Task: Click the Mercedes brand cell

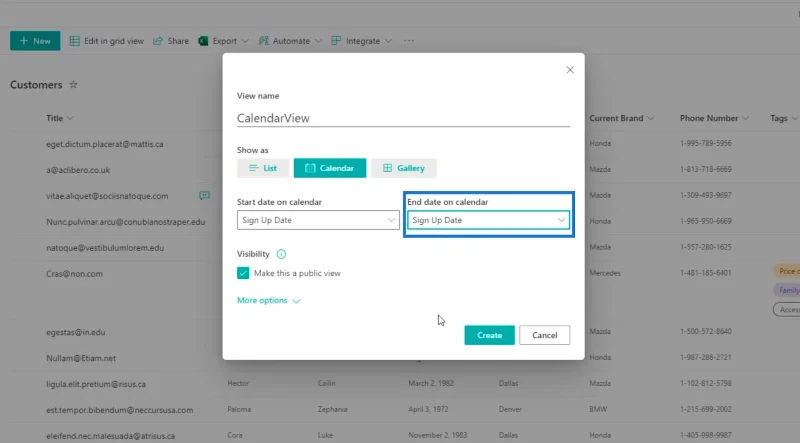Action: pyautogui.click(x=605, y=273)
